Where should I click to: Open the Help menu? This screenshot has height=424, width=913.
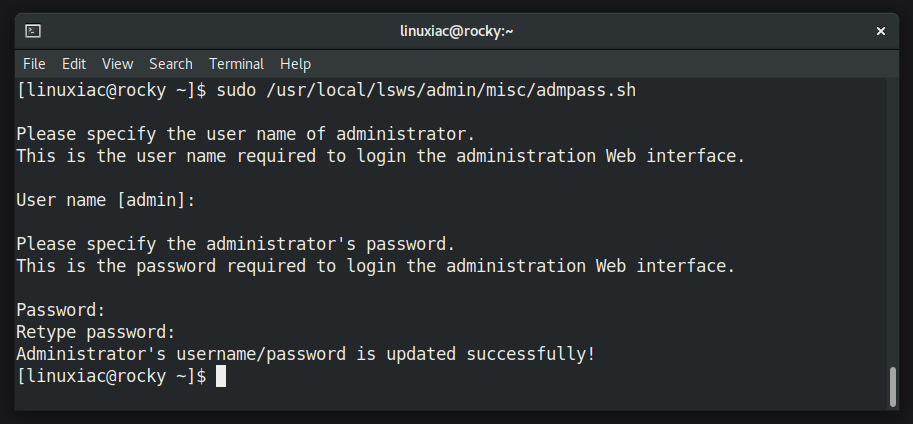tap(295, 63)
